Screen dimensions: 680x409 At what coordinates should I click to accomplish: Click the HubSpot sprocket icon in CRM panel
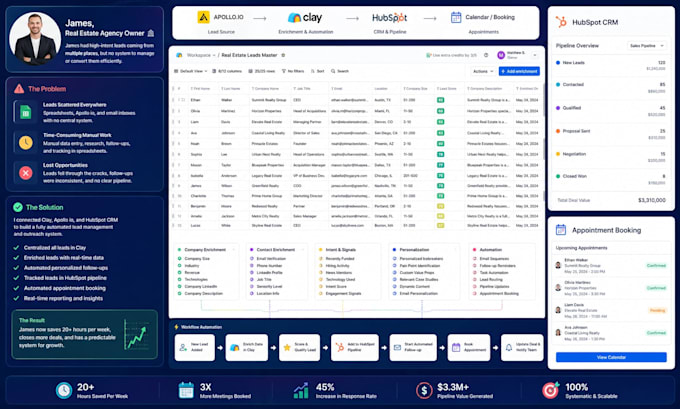(x=561, y=22)
